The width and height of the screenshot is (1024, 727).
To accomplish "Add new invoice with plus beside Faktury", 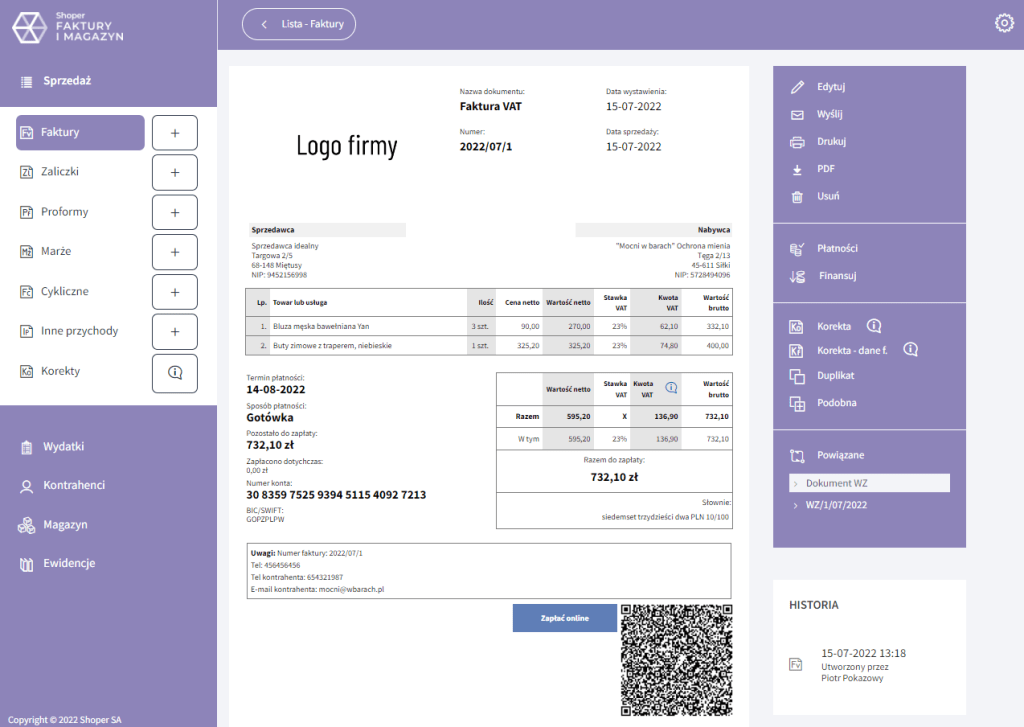I will [x=175, y=133].
